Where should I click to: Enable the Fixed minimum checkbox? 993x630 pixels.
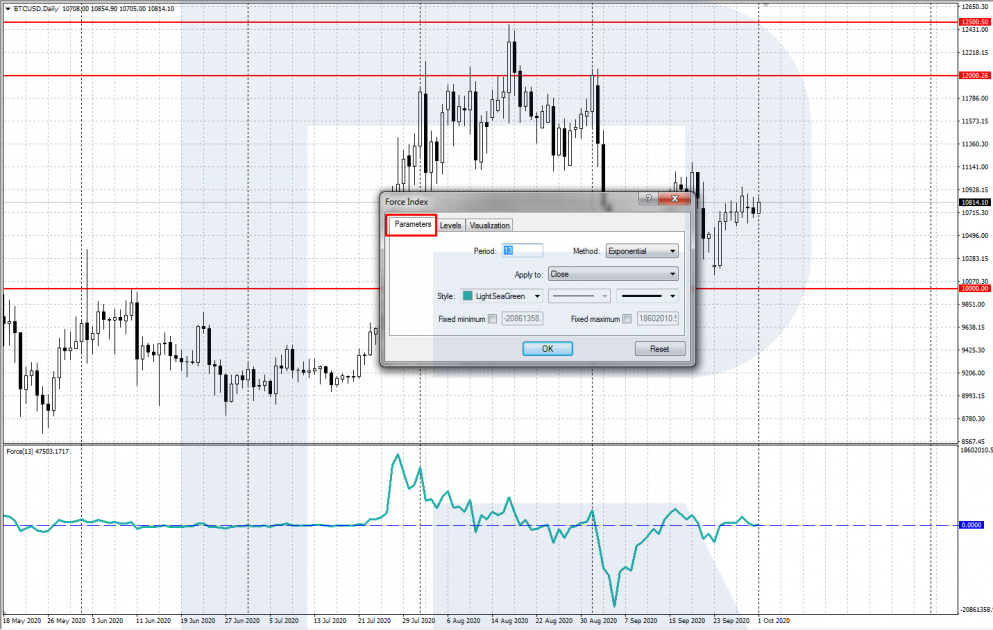click(x=492, y=319)
